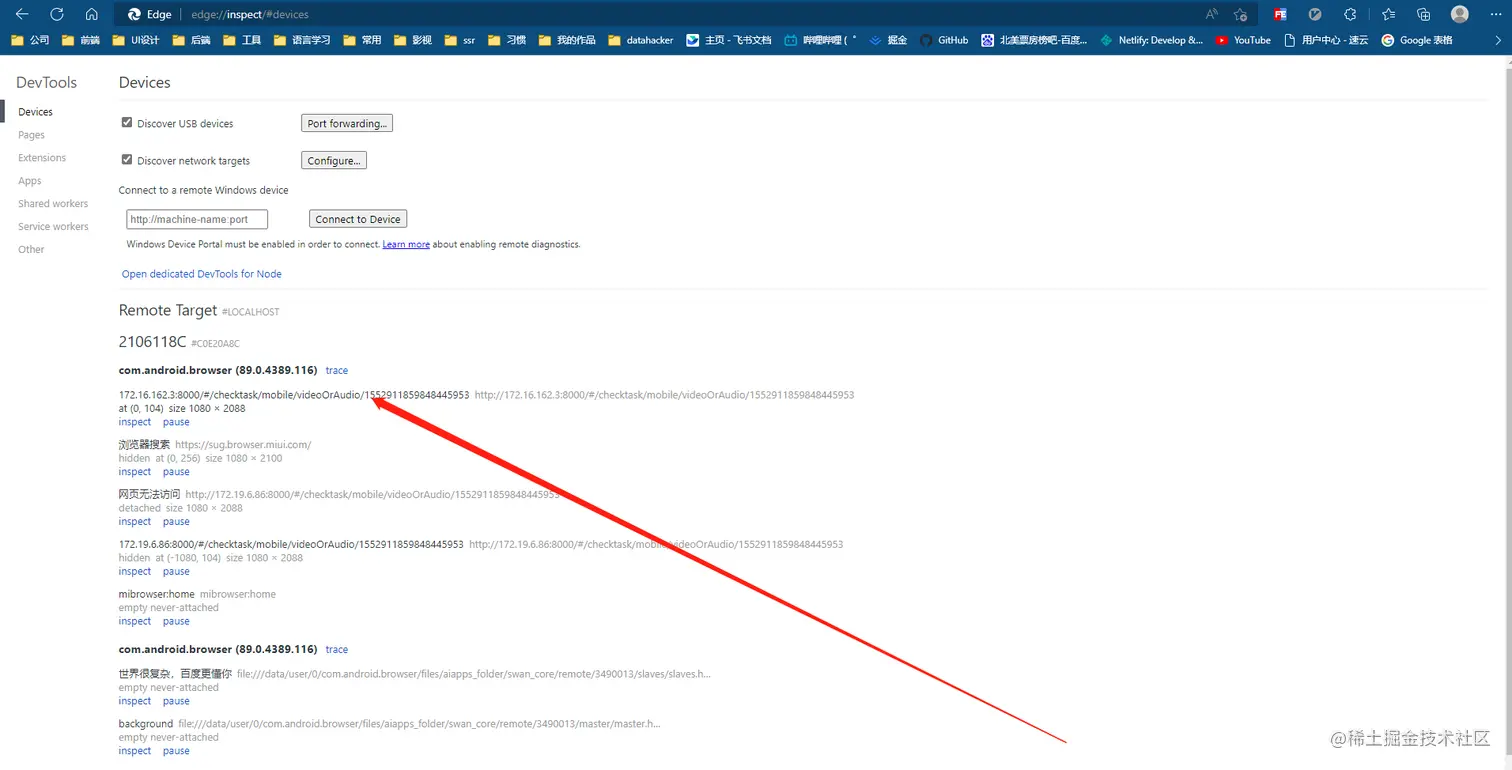Switch to Service workers in sidebar
Screen dimensions: 1512x770
(53, 226)
